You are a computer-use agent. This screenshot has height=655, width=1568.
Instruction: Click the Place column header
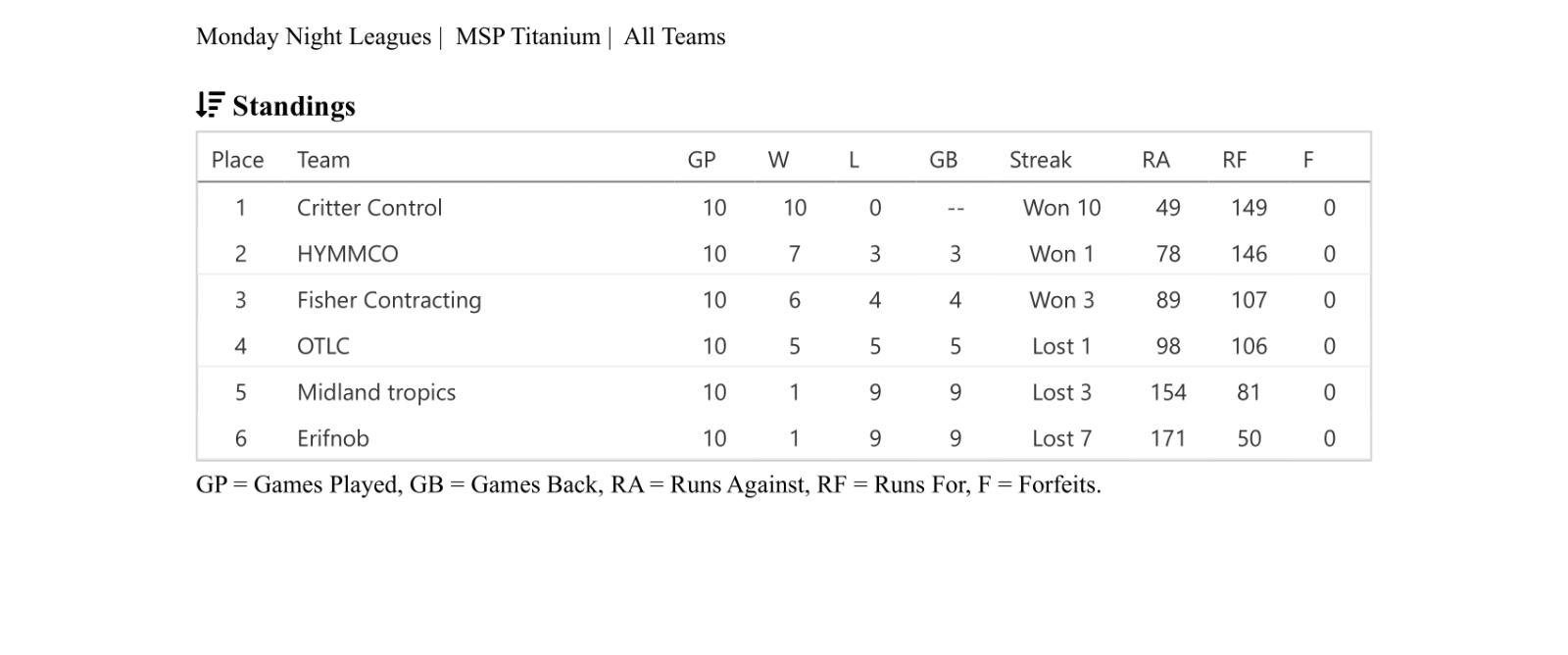(237, 160)
